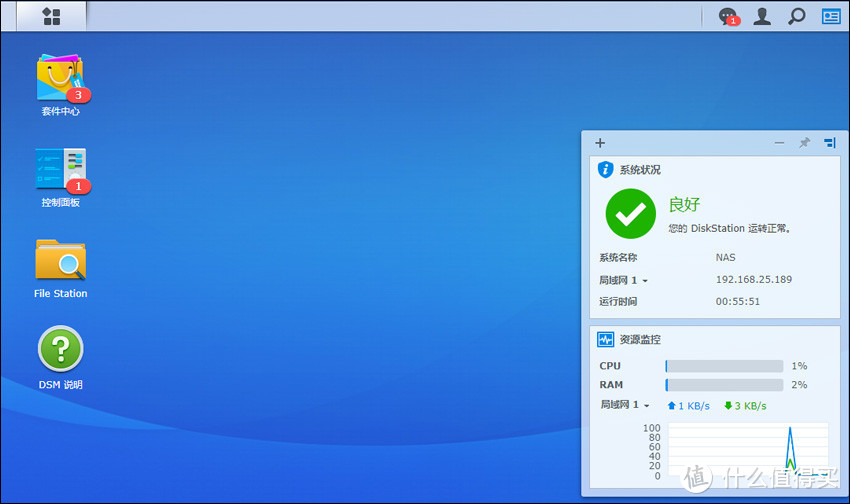Click the 良好 status text

(x=684, y=204)
